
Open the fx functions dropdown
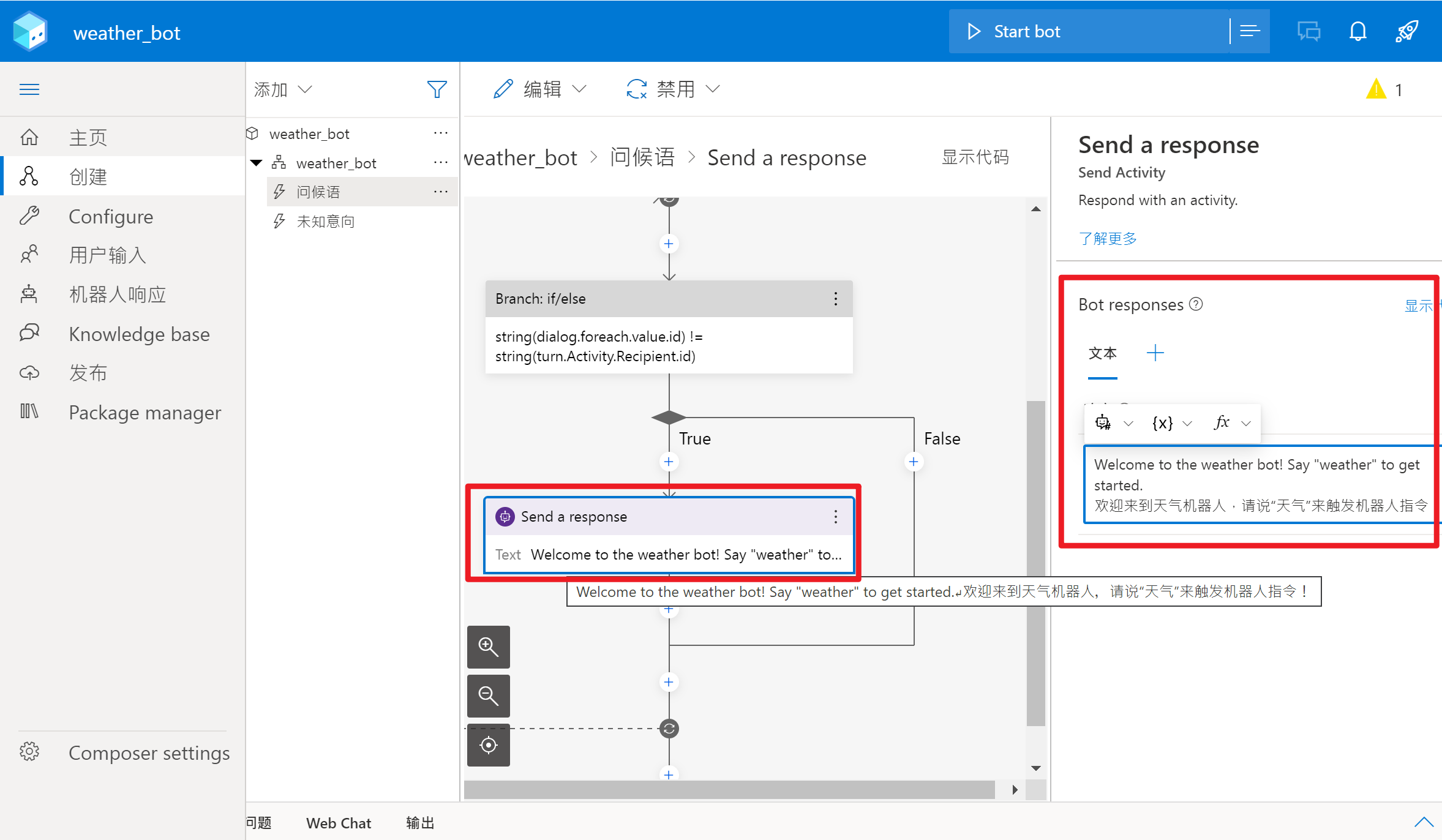coord(1231,422)
